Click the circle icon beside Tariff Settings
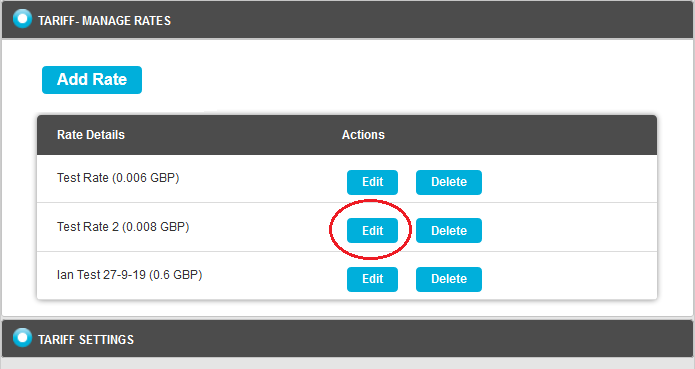 pyautogui.click(x=22, y=338)
